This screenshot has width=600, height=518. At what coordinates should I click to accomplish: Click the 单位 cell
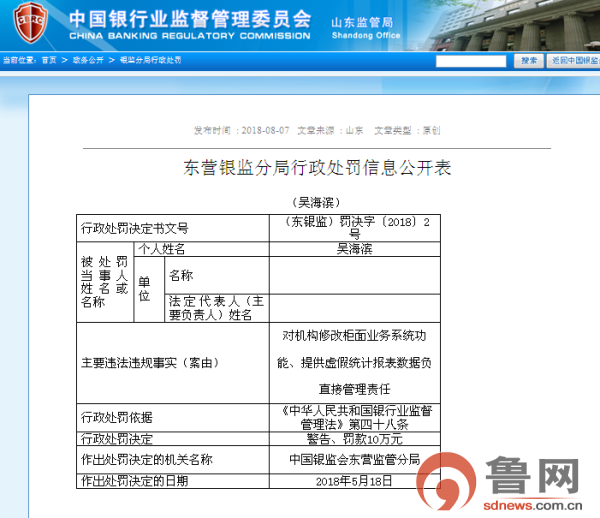coord(149,289)
